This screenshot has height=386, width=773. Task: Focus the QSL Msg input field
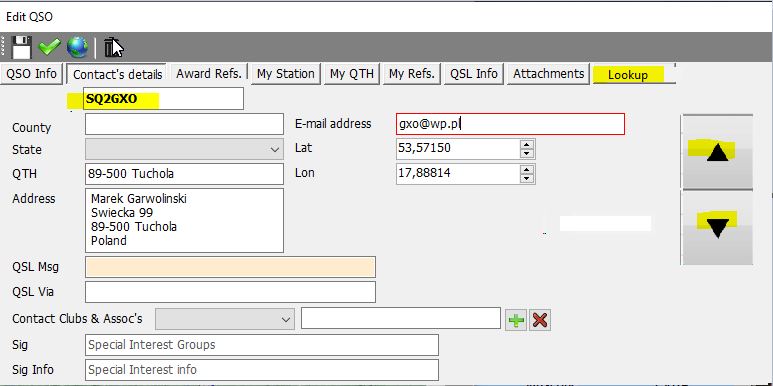point(230,267)
